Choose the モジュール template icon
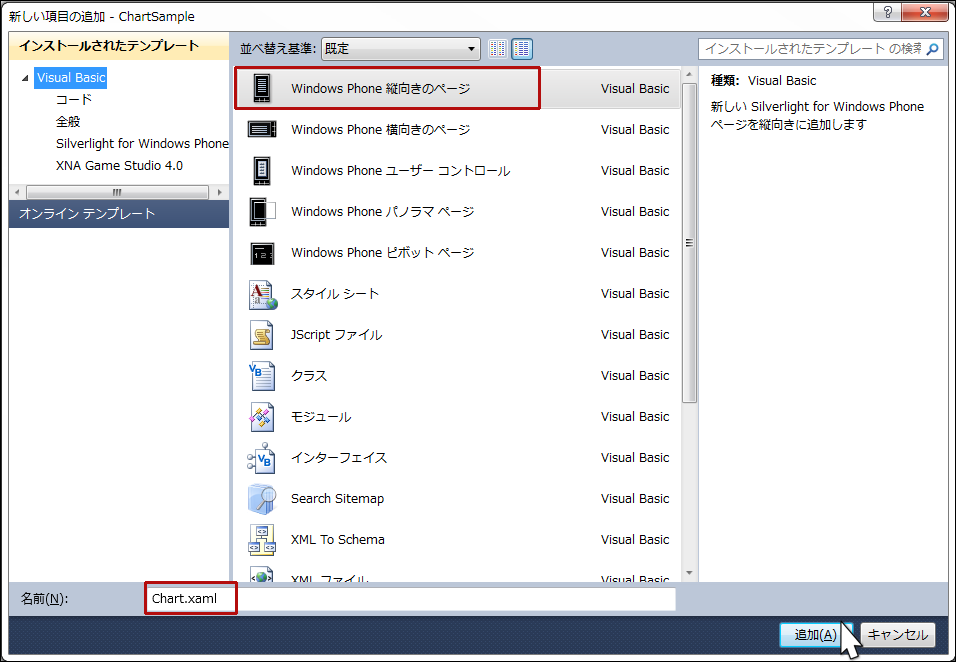The width and height of the screenshot is (956, 662). [262, 417]
